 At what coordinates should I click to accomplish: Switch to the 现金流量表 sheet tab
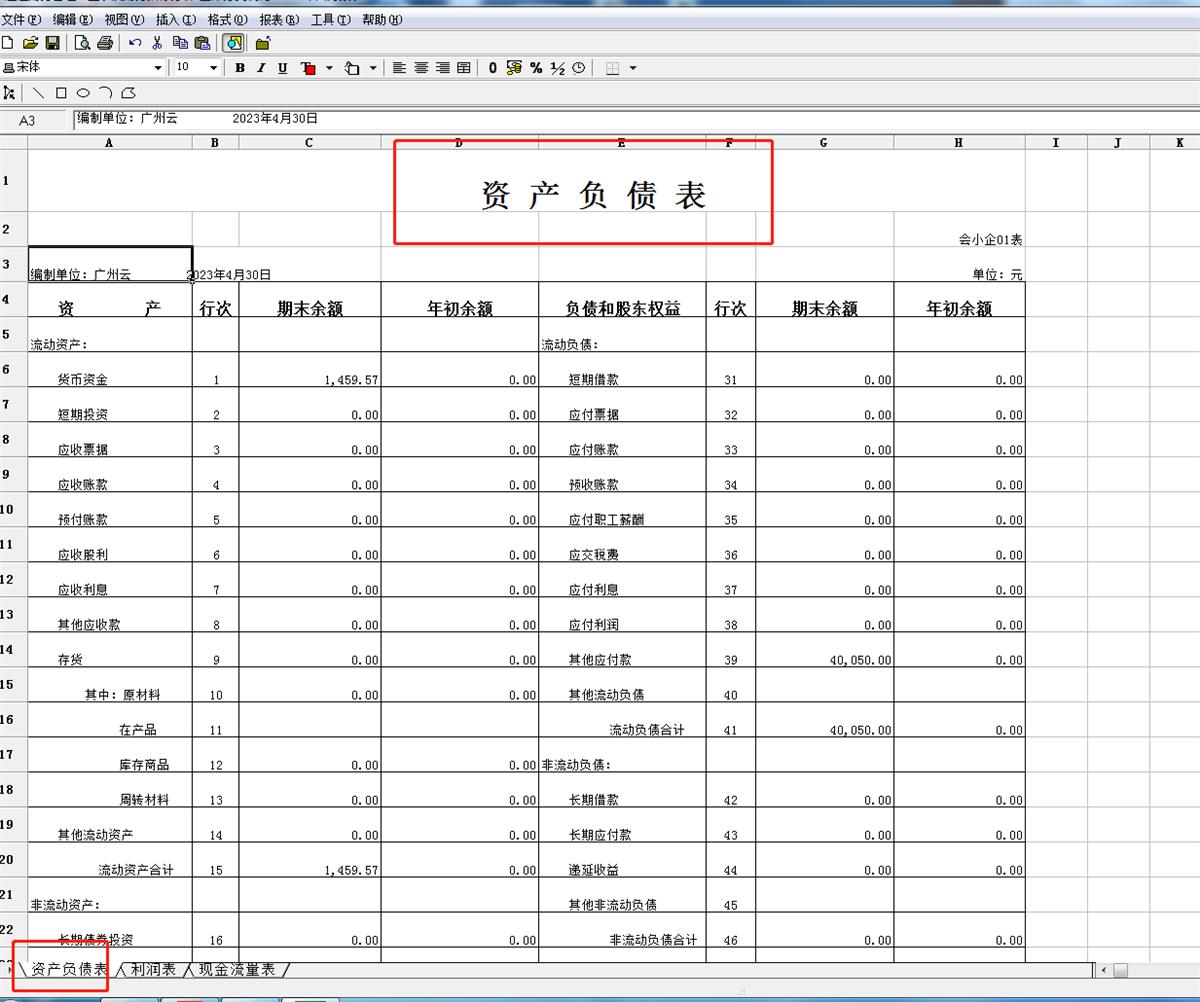[236, 969]
